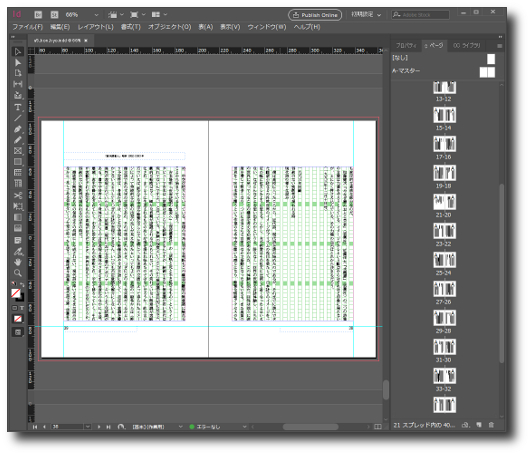This screenshot has height=455, width=530.
Task: Open the workspace switcher dropdown
Action: [366, 15]
